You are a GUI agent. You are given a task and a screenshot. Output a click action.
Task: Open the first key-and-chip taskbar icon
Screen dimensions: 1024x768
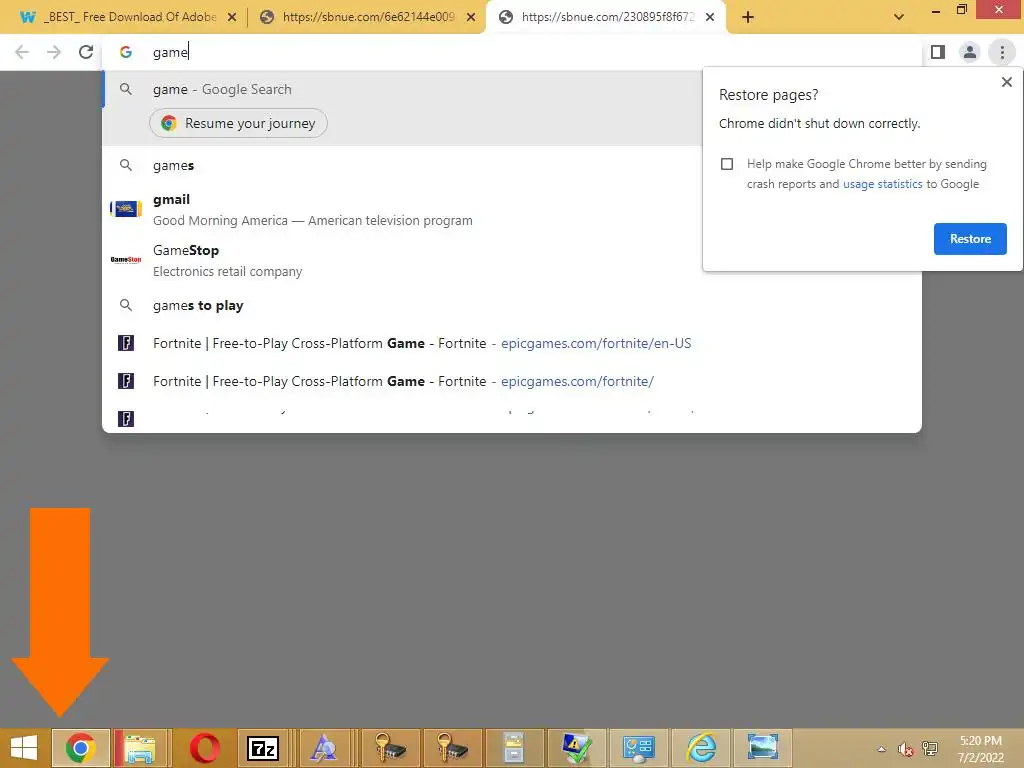pyautogui.click(x=390, y=748)
